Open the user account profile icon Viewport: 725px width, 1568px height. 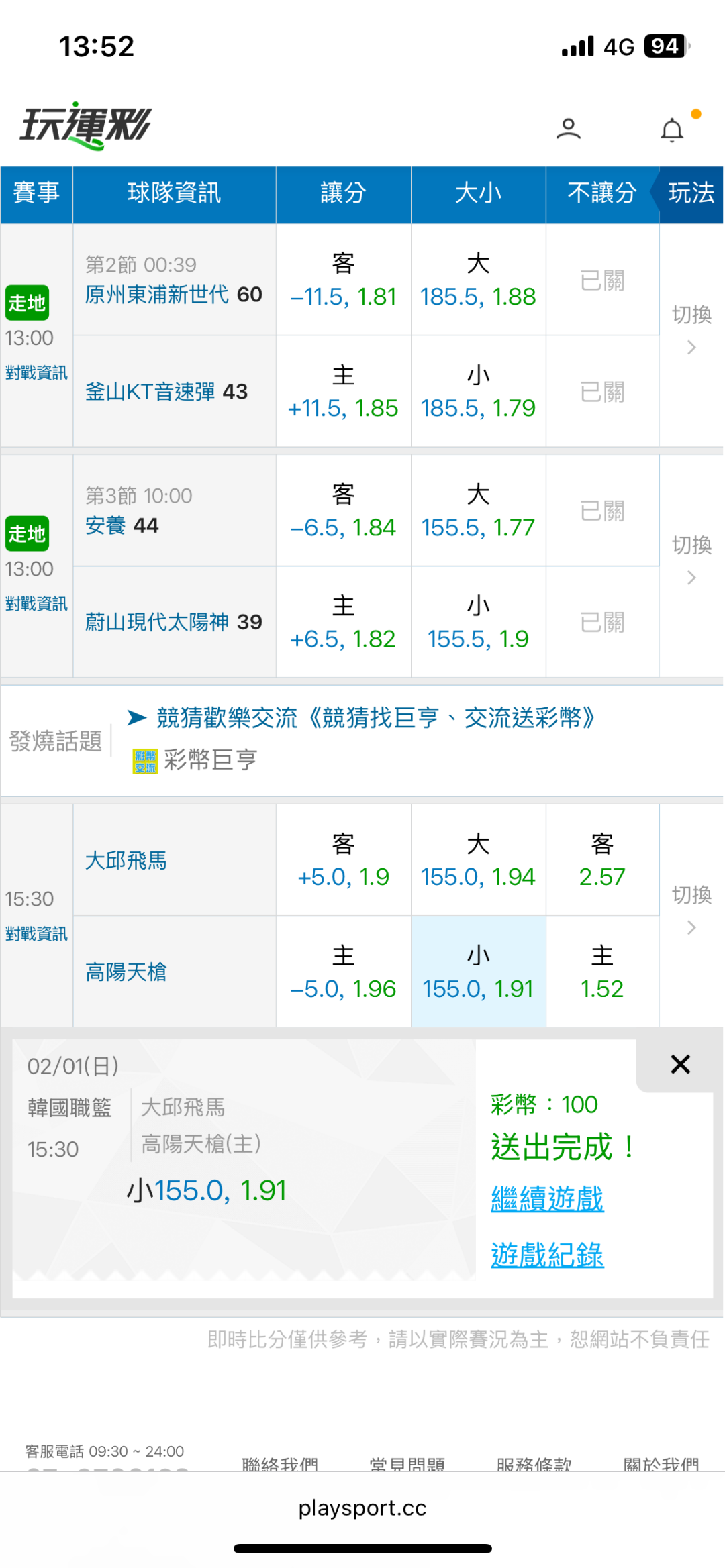(x=568, y=128)
